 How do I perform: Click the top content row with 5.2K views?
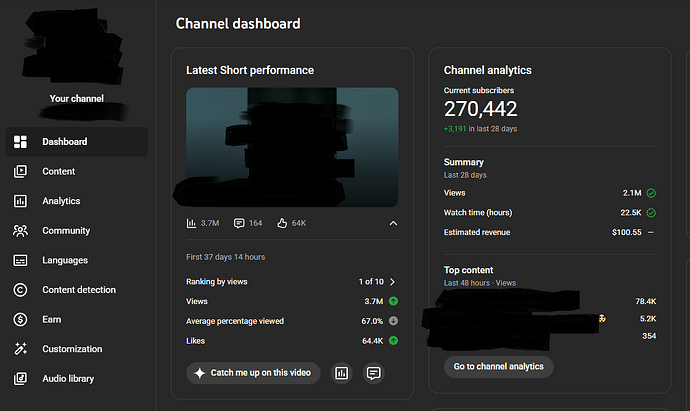(x=550, y=319)
